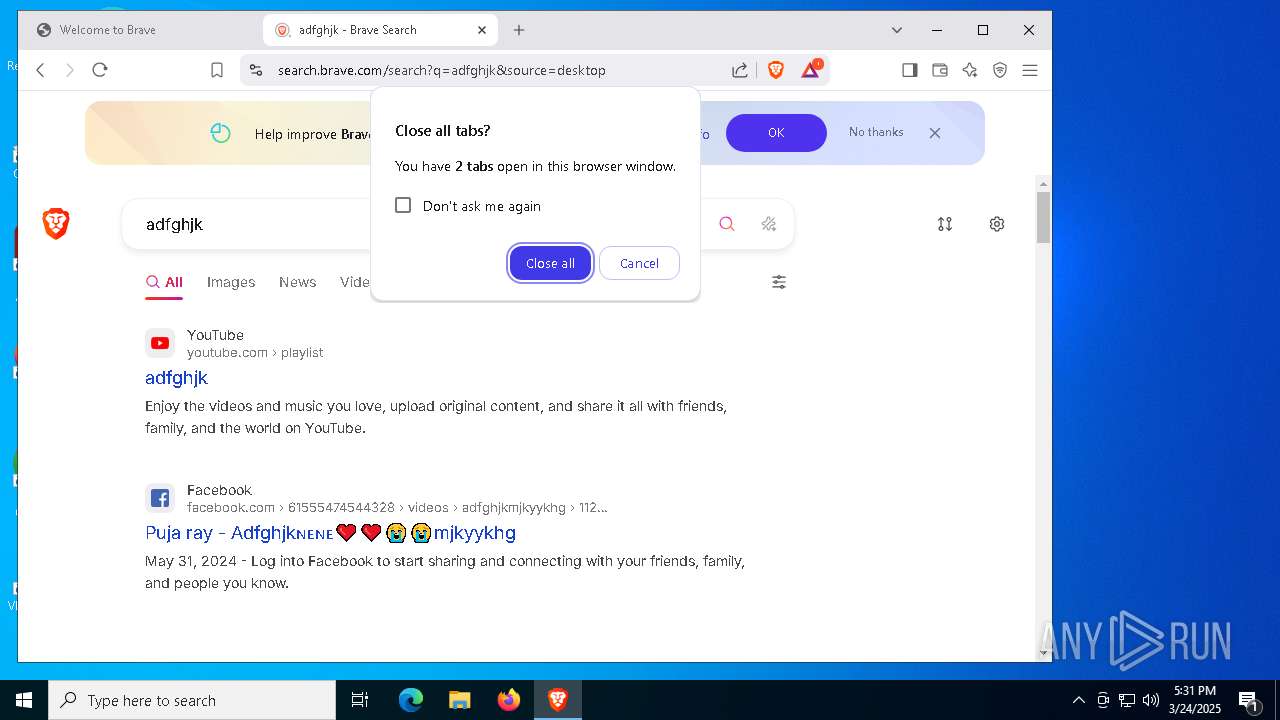1280x720 pixels.
Task: Reload the current page
Action: pos(100,70)
